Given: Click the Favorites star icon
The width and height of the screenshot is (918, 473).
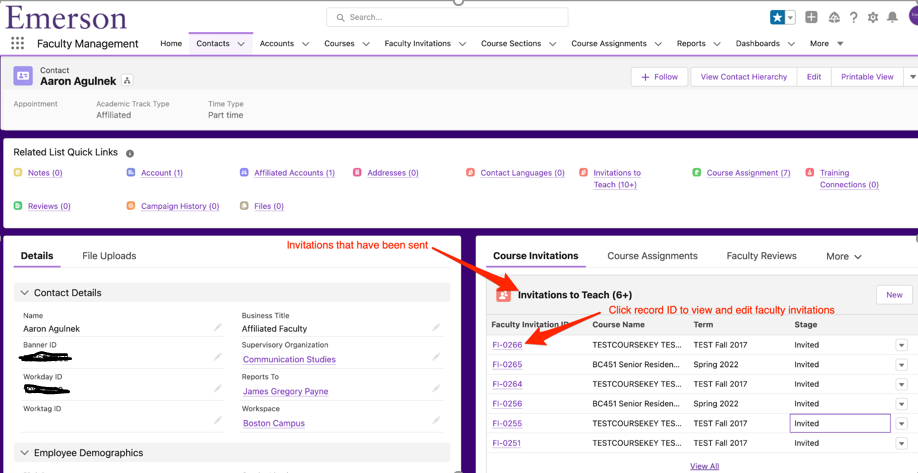Looking at the screenshot, I should 777,18.
